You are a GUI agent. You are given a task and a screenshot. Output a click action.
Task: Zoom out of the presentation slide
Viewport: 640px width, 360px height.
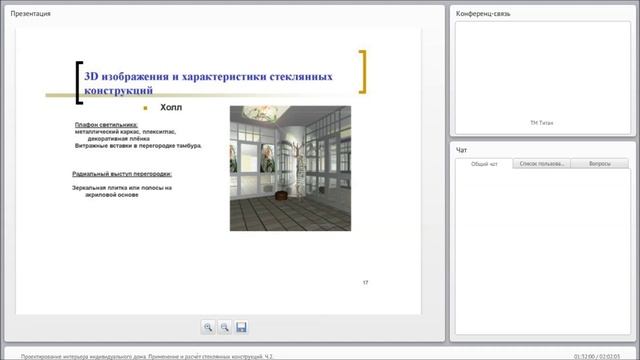coord(224,327)
